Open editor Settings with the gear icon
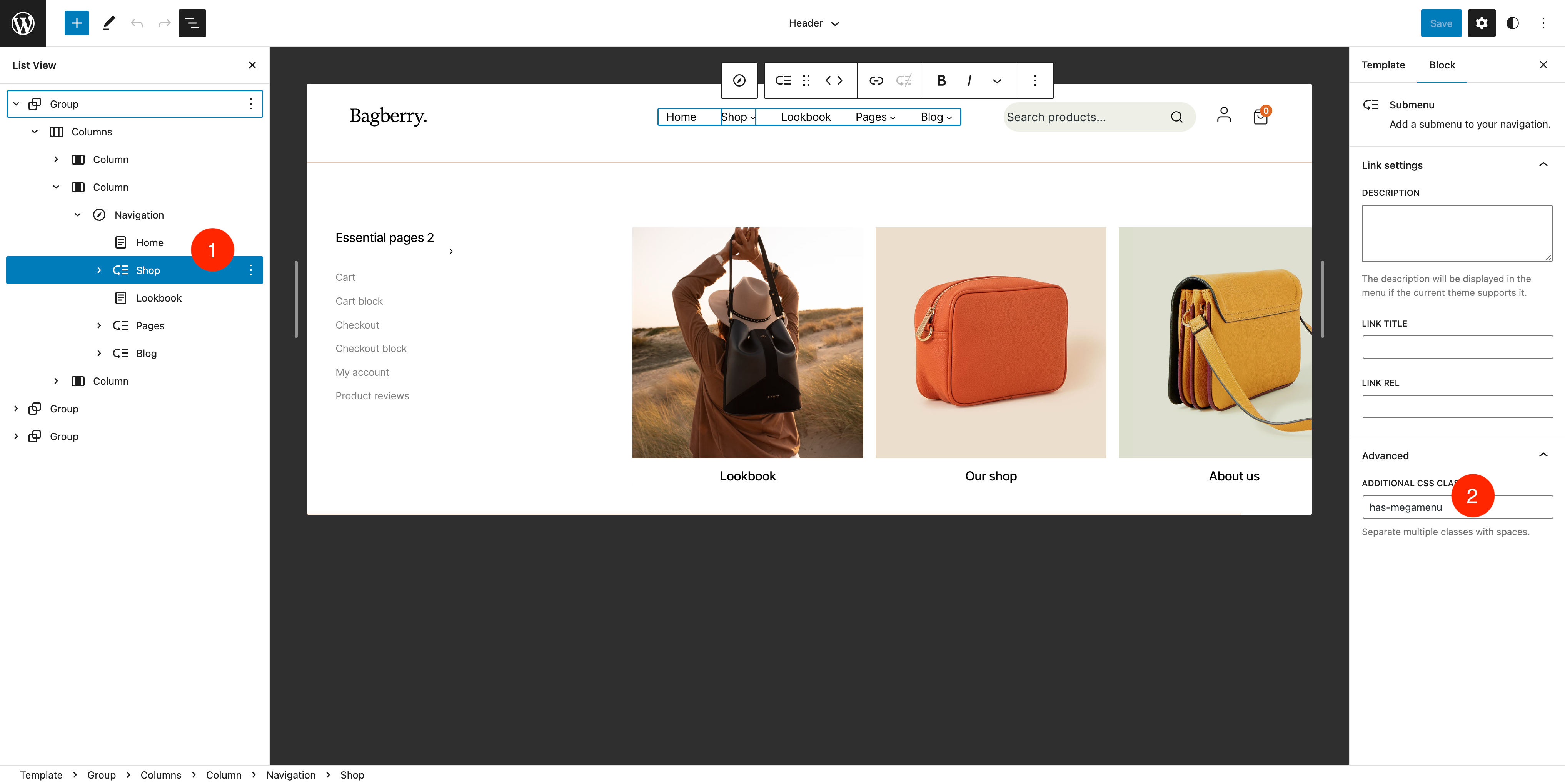The width and height of the screenshot is (1565, 784). click(x=1481, y=23)
